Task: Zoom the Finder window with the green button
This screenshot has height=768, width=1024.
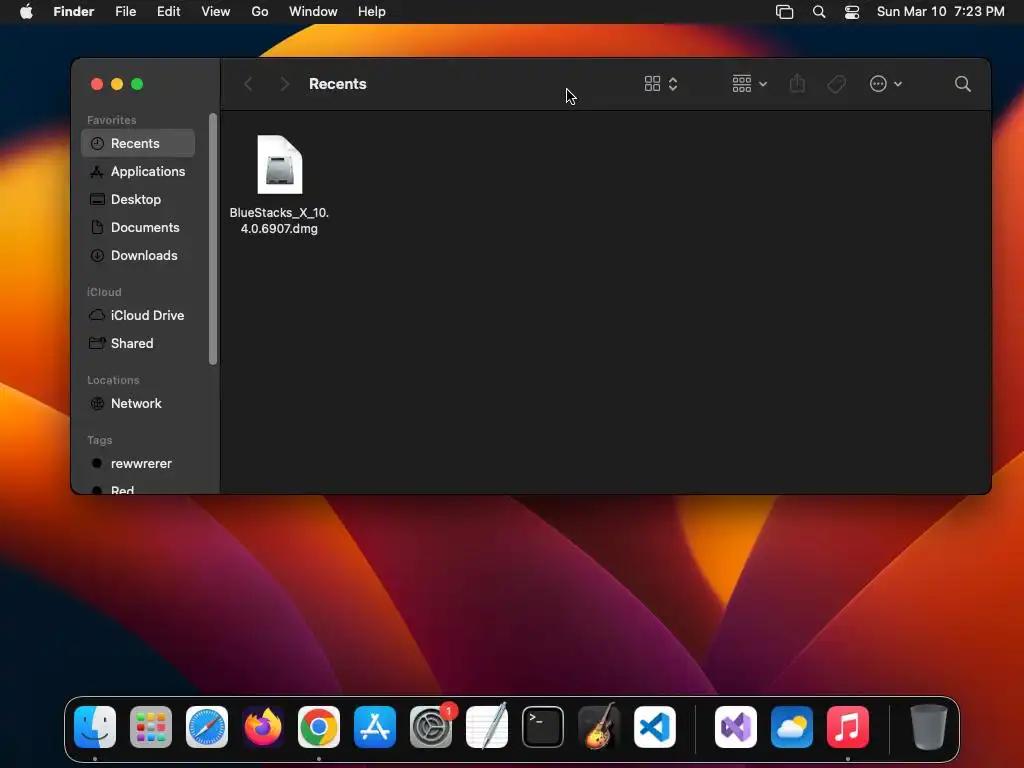Action: [x=137, y=84]
